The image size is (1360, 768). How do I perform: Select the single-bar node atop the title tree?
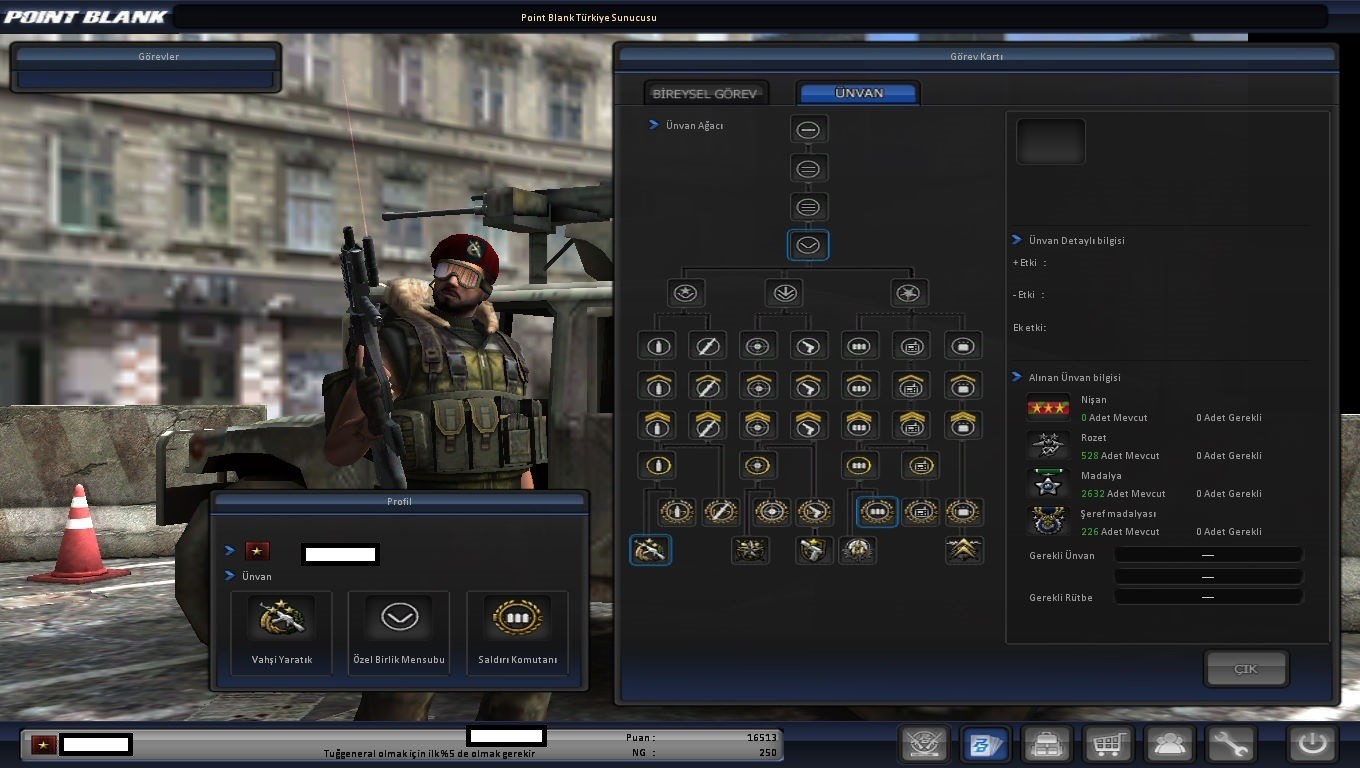[x=809, y=130]
